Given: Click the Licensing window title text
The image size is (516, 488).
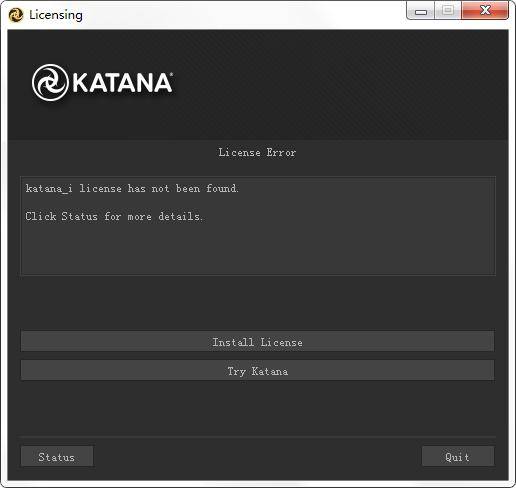Looking at the screenshot, I should click(x=56, y=15).
